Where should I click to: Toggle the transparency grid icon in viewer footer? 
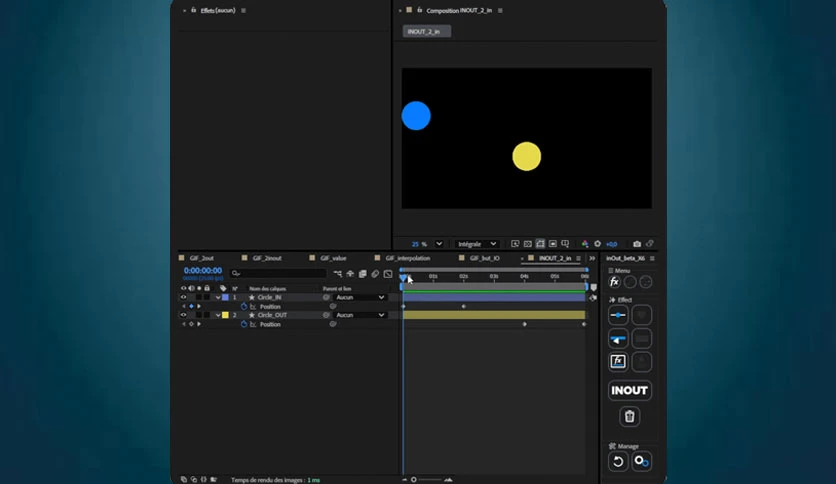click(x=528, y=244)
